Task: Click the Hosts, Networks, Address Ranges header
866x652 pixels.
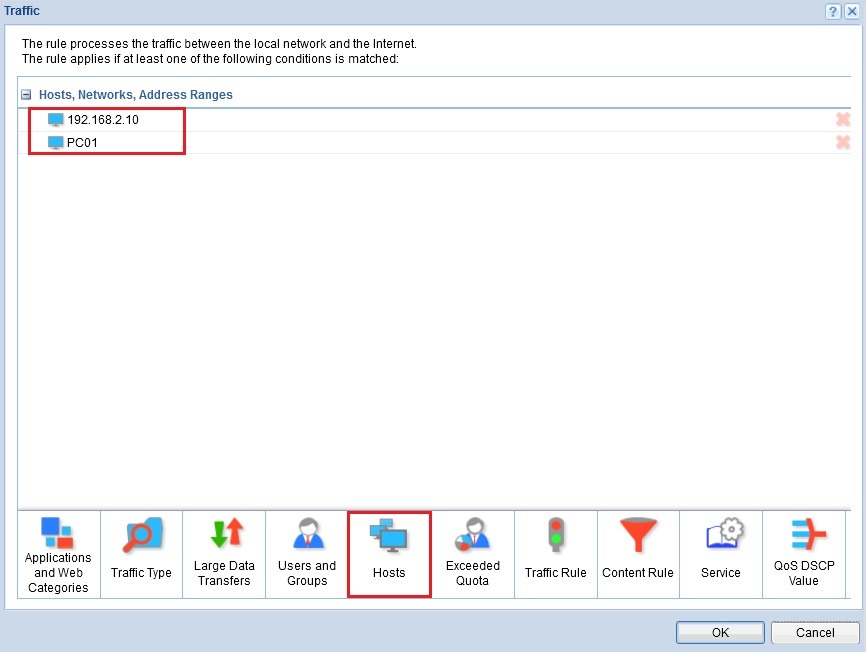Action: pyautogui.click(x=135, y=95)
